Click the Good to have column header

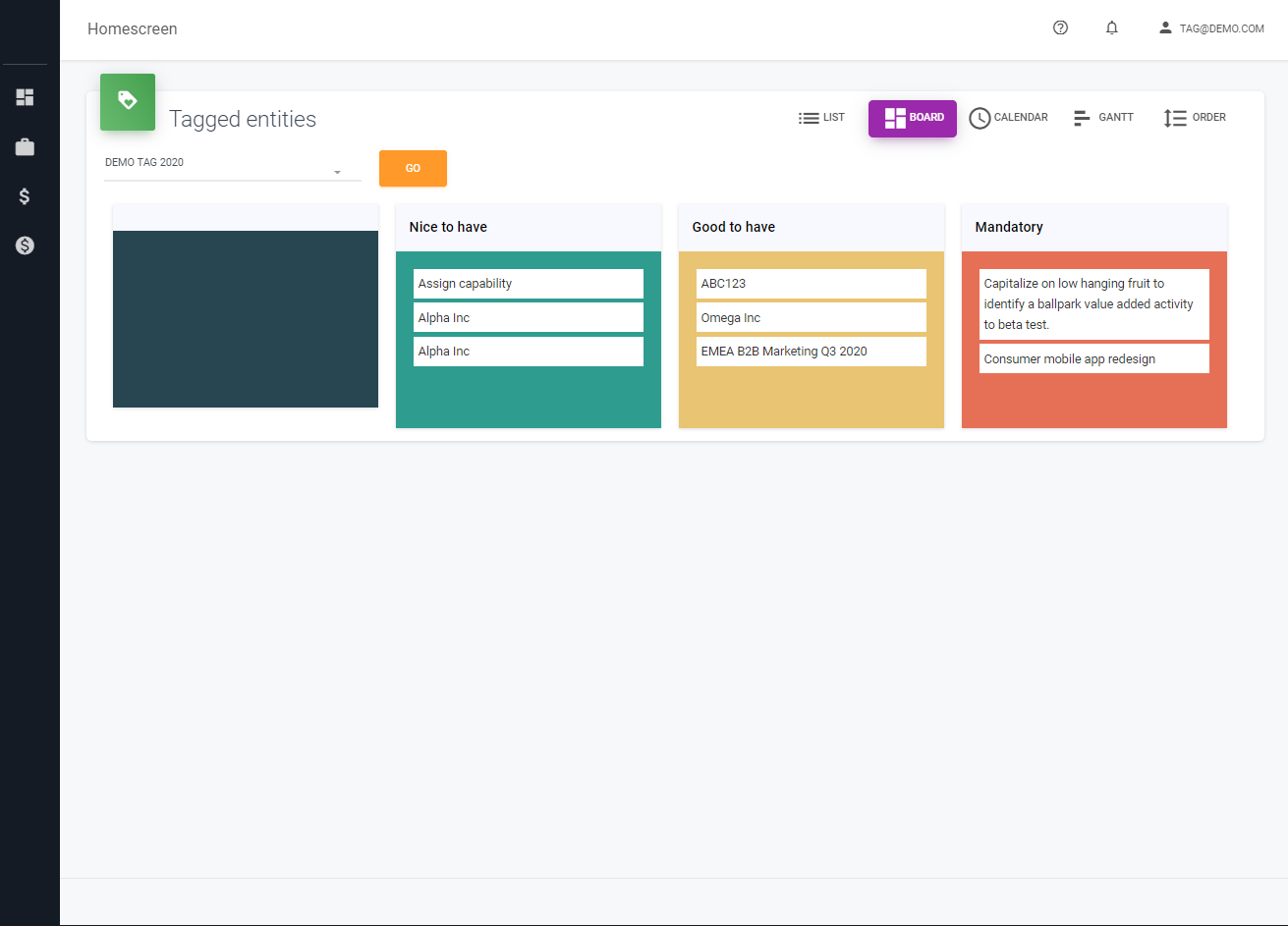pyautogui.click(x=812, y=227)
